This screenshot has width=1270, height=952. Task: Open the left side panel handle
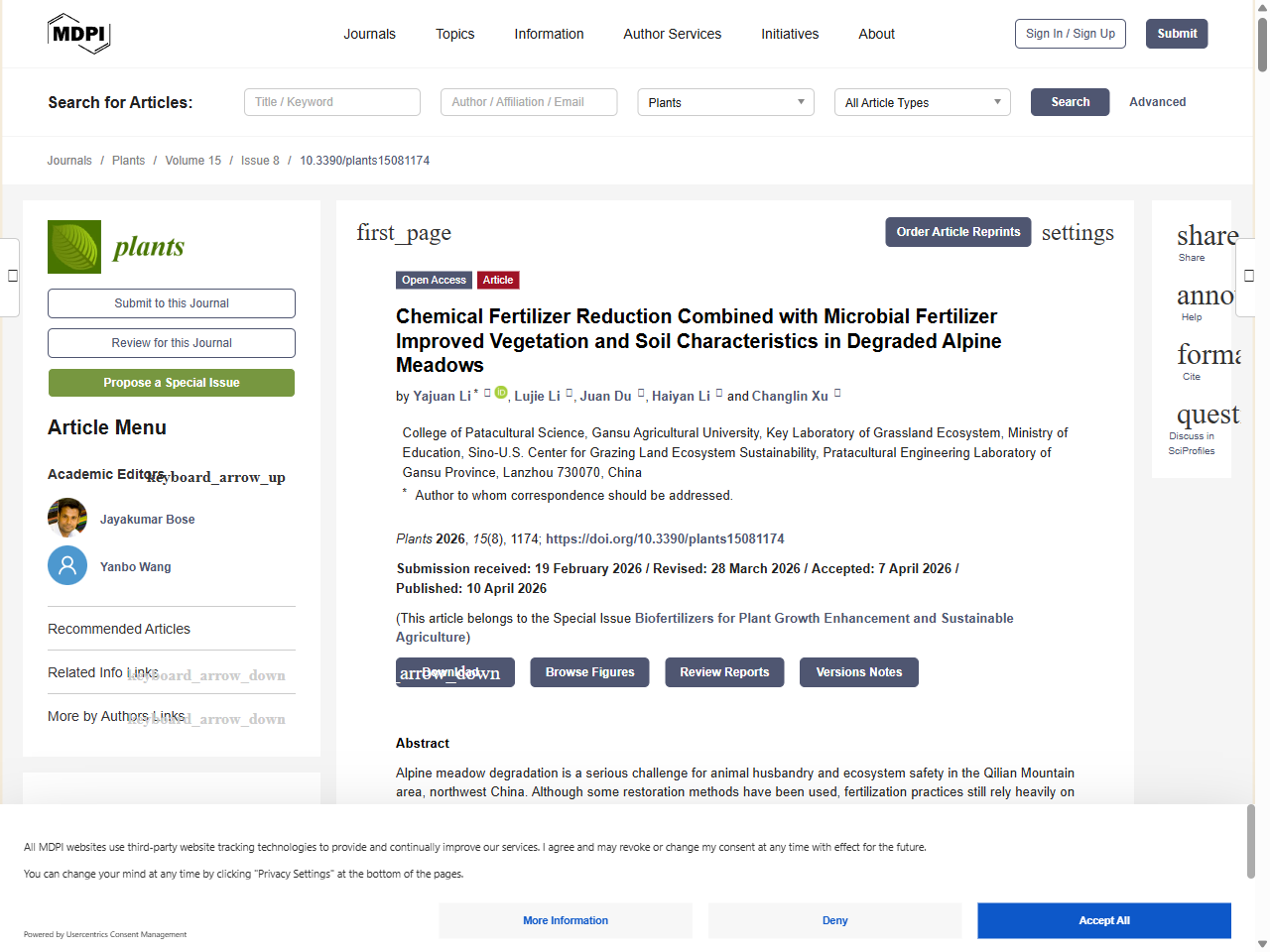click(11, 277)
